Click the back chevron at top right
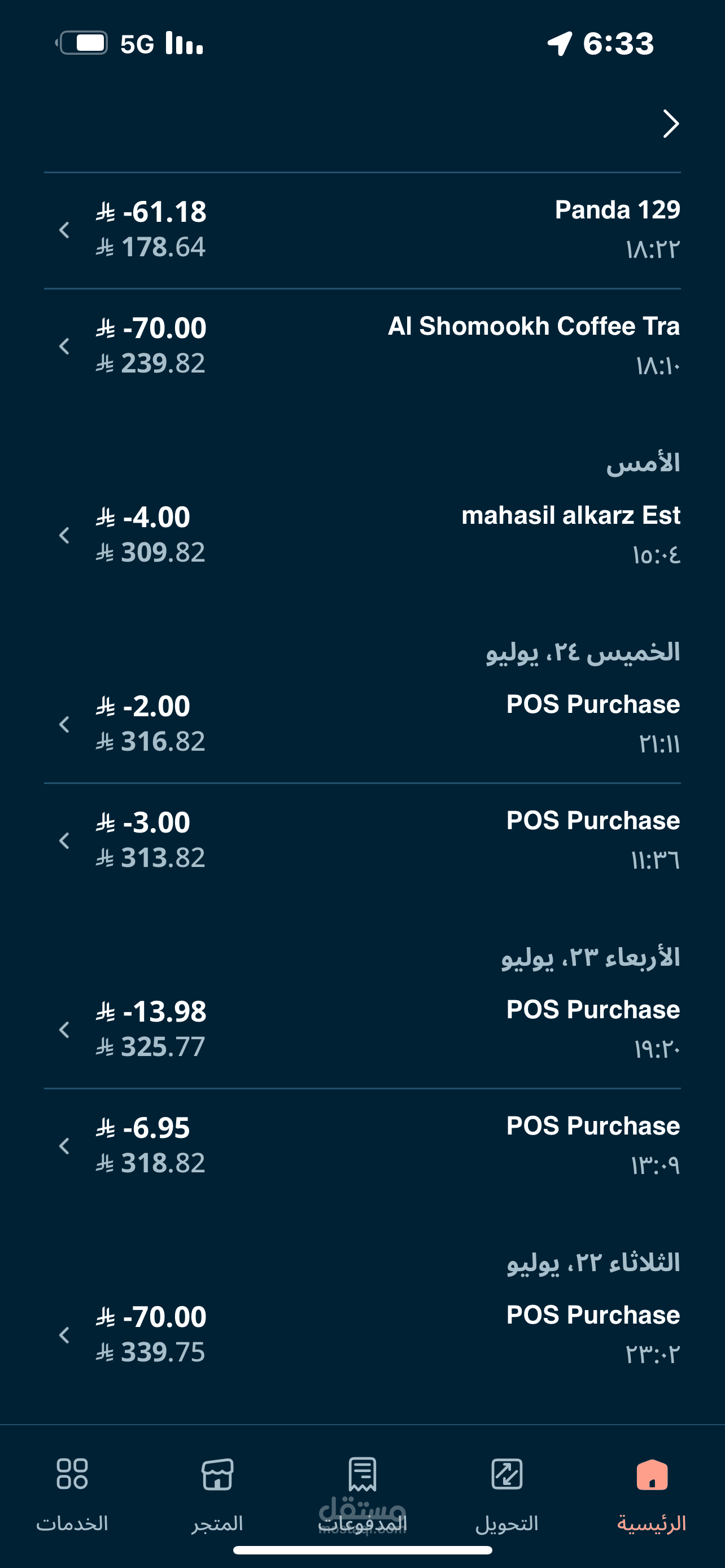This screenshot has height=1568, width=725. [x=670, y=124]
